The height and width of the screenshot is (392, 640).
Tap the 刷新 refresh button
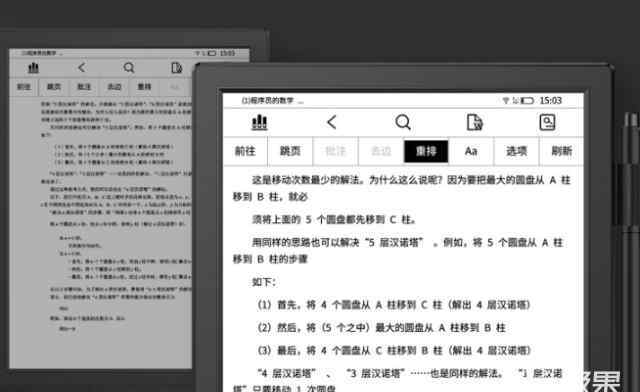pos(562,151)
